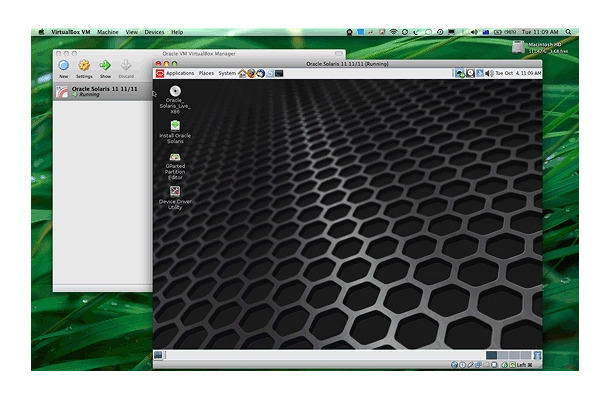Switch to the second workspace in switcher
The height and width of the screenshot is (400, 610).
coord(503,355)
